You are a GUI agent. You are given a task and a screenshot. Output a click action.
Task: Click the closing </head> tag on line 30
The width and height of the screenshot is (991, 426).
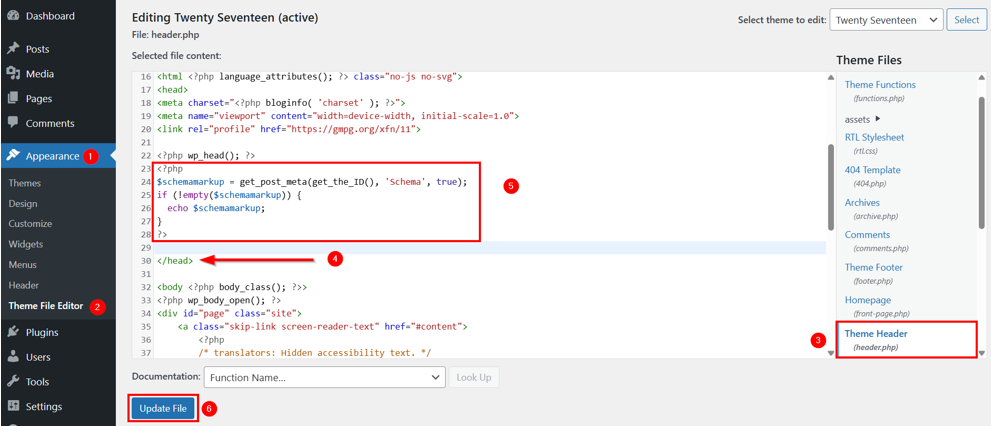(176, 260)
